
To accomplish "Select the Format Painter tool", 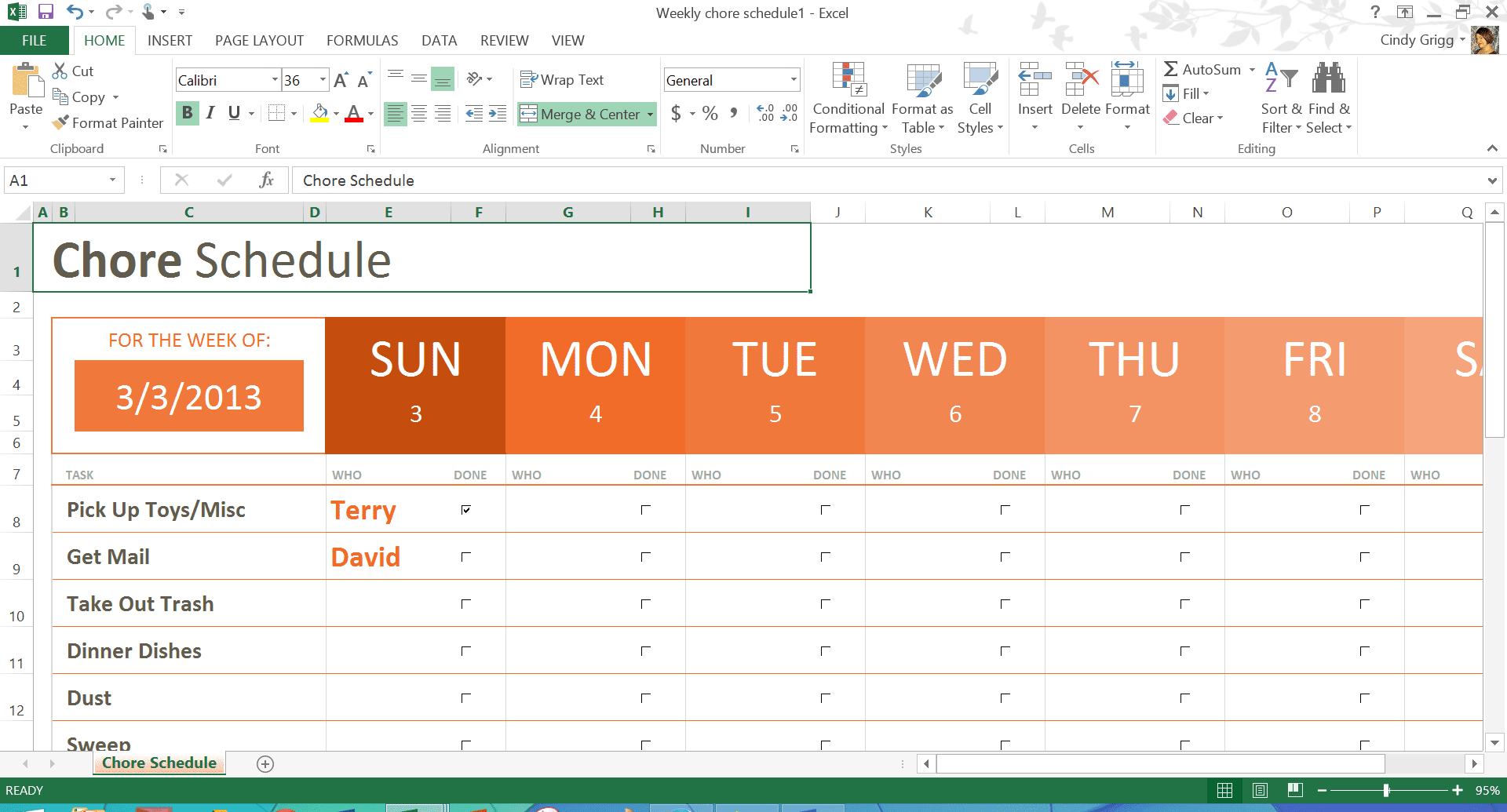I will click(x=108, y=123).
